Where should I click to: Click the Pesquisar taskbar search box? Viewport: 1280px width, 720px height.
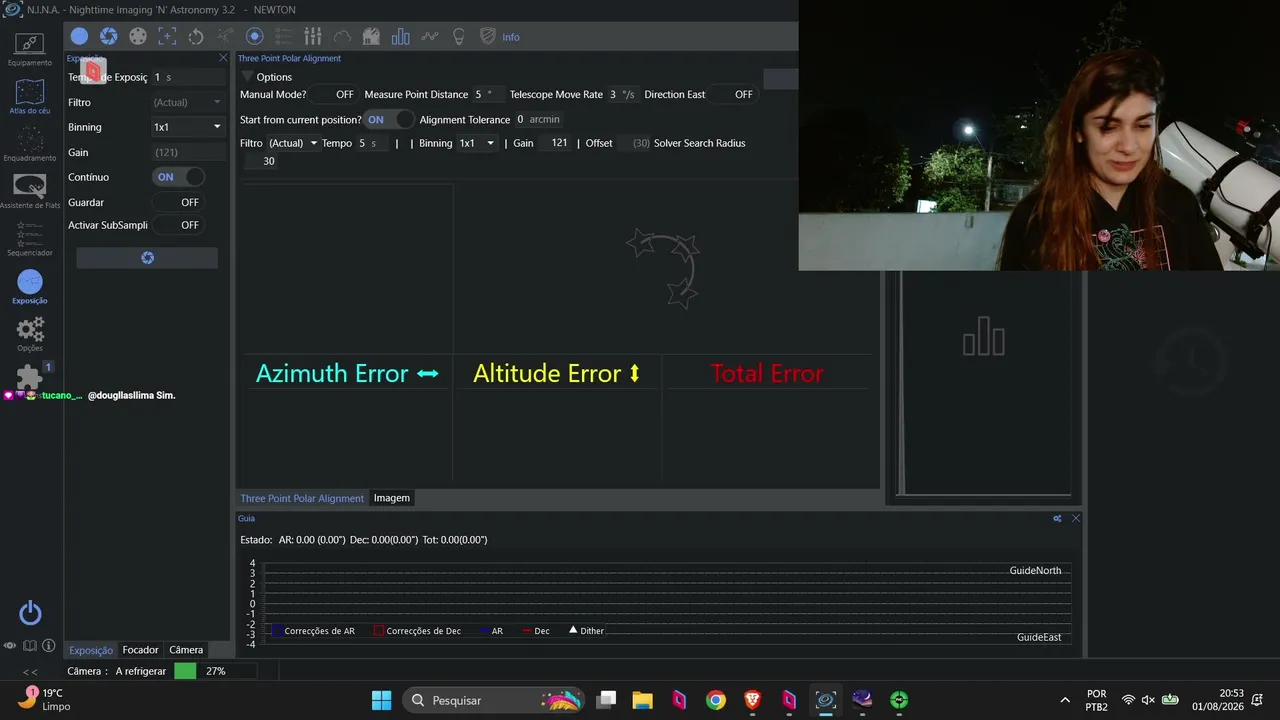[x=495, y=700]
